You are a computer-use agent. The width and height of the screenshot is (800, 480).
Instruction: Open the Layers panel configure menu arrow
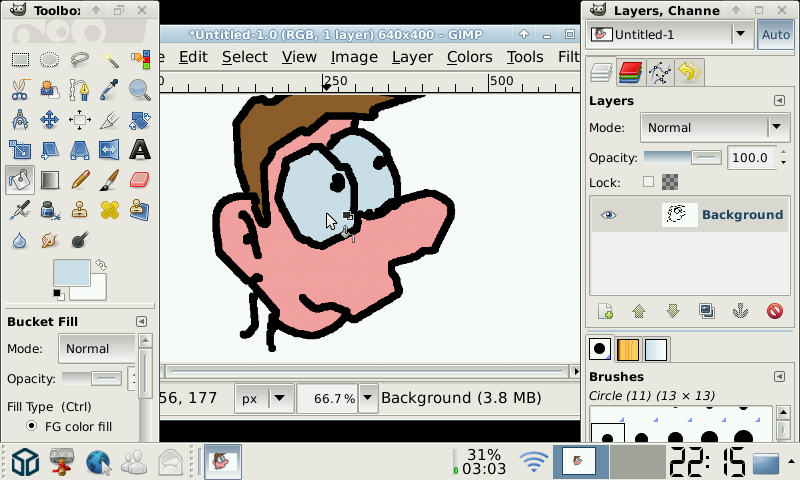(779, 100)
